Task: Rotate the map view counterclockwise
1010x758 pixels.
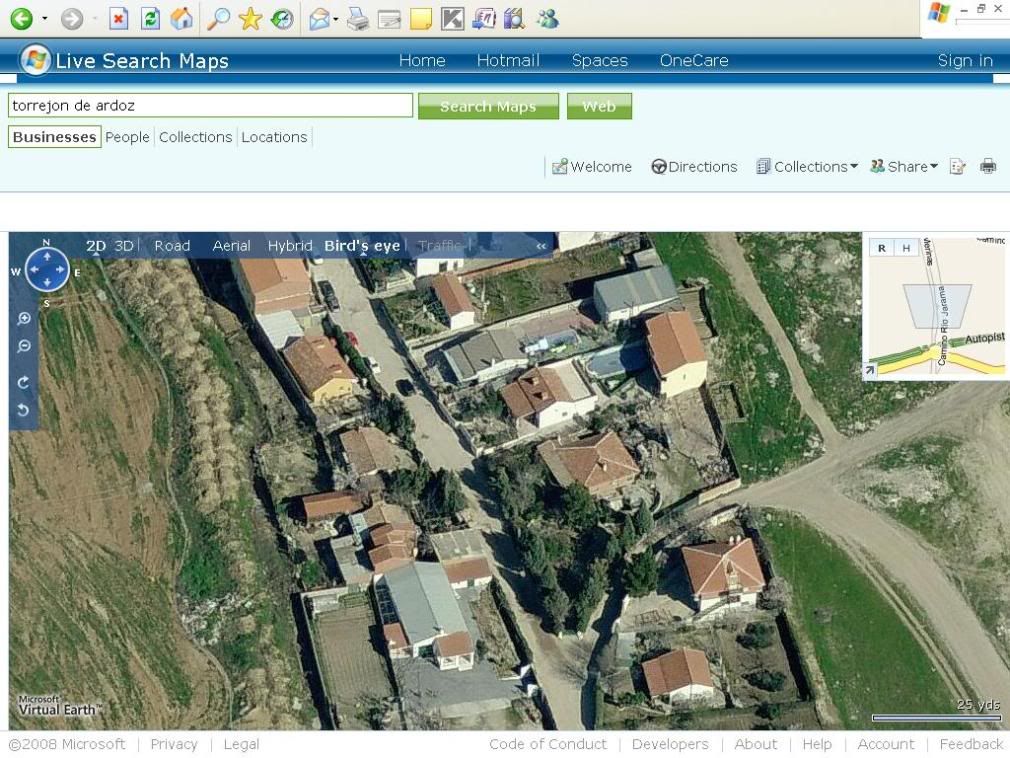Action: [24, 410]
